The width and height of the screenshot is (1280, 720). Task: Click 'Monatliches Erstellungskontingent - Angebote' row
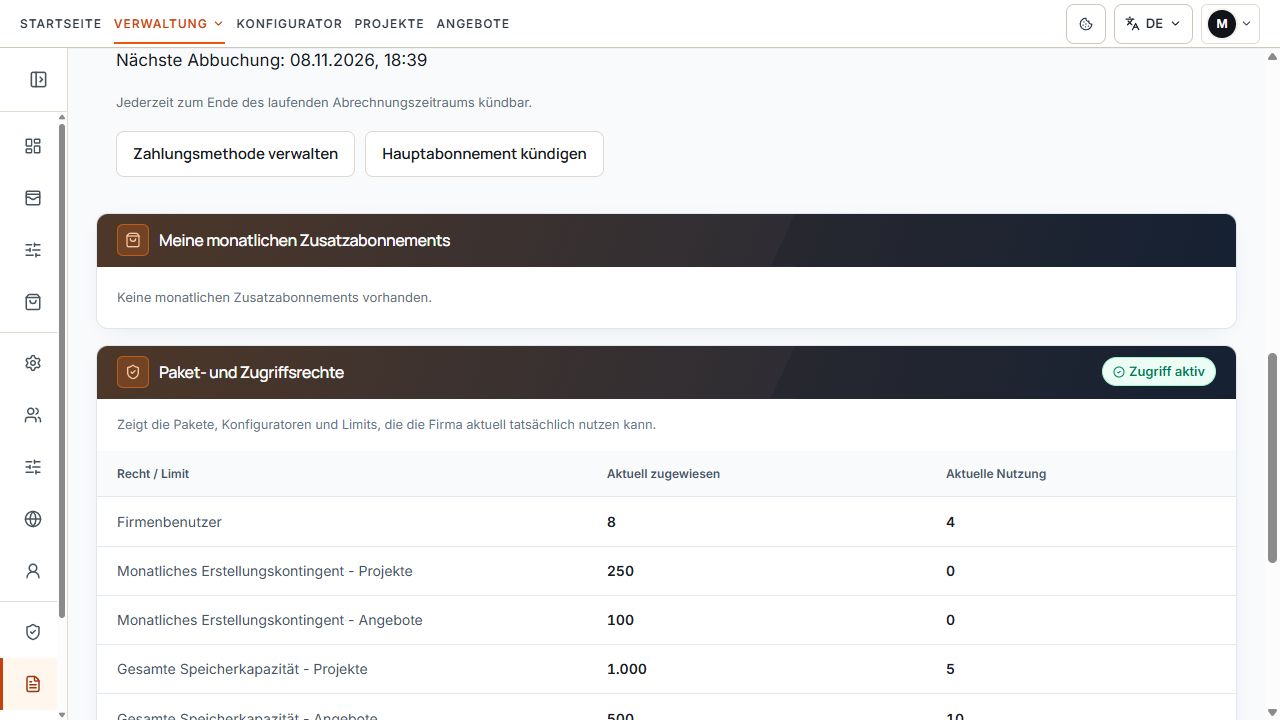click(666, 620)
